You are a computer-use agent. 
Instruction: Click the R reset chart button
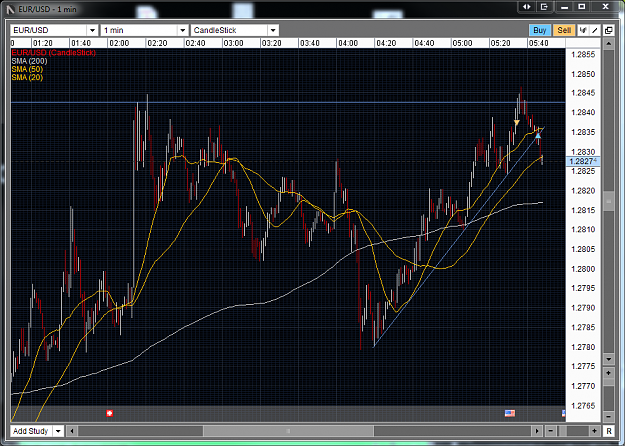pyautogui.click(x=609, y=431)
